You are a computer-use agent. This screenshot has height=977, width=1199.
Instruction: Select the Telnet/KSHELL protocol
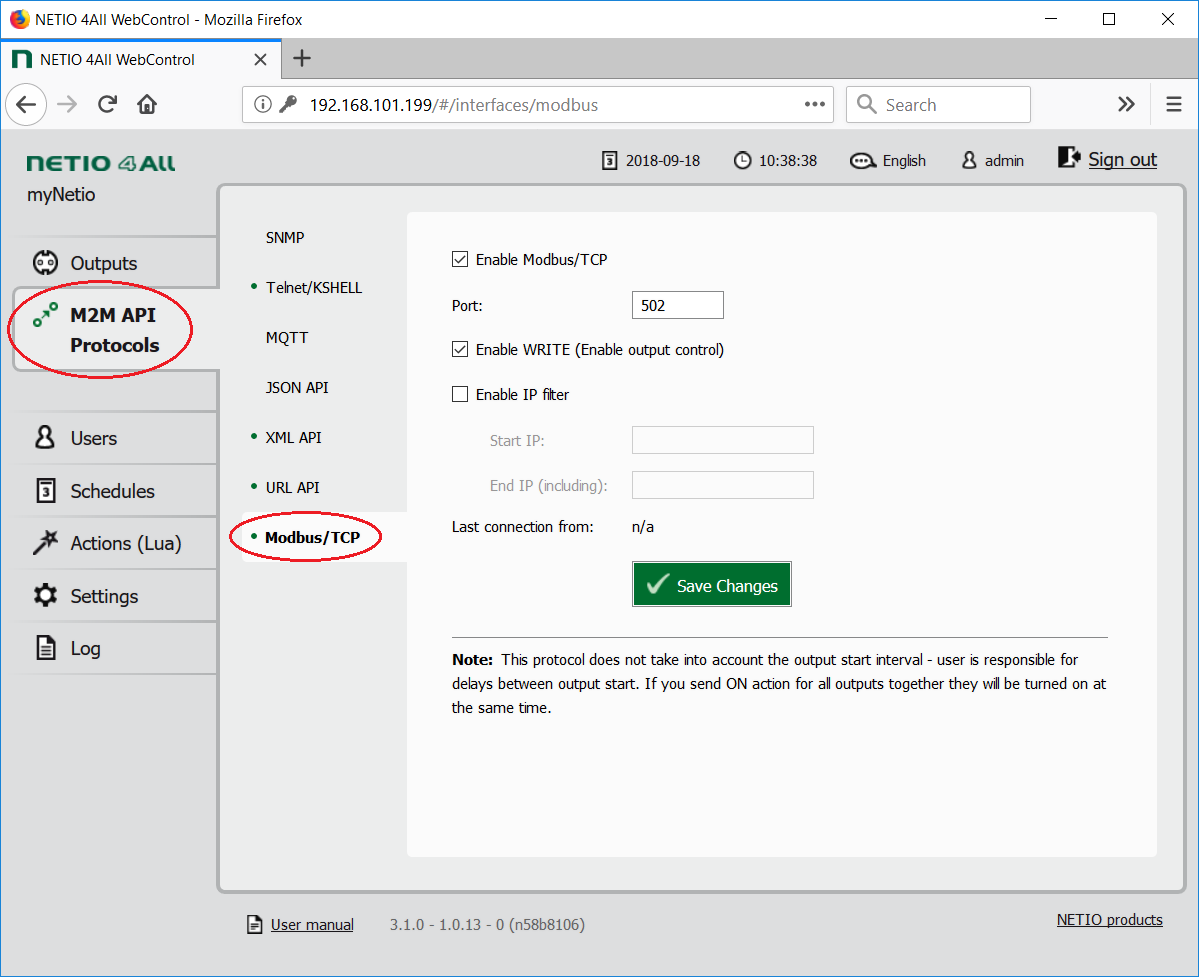pos(314,287)
